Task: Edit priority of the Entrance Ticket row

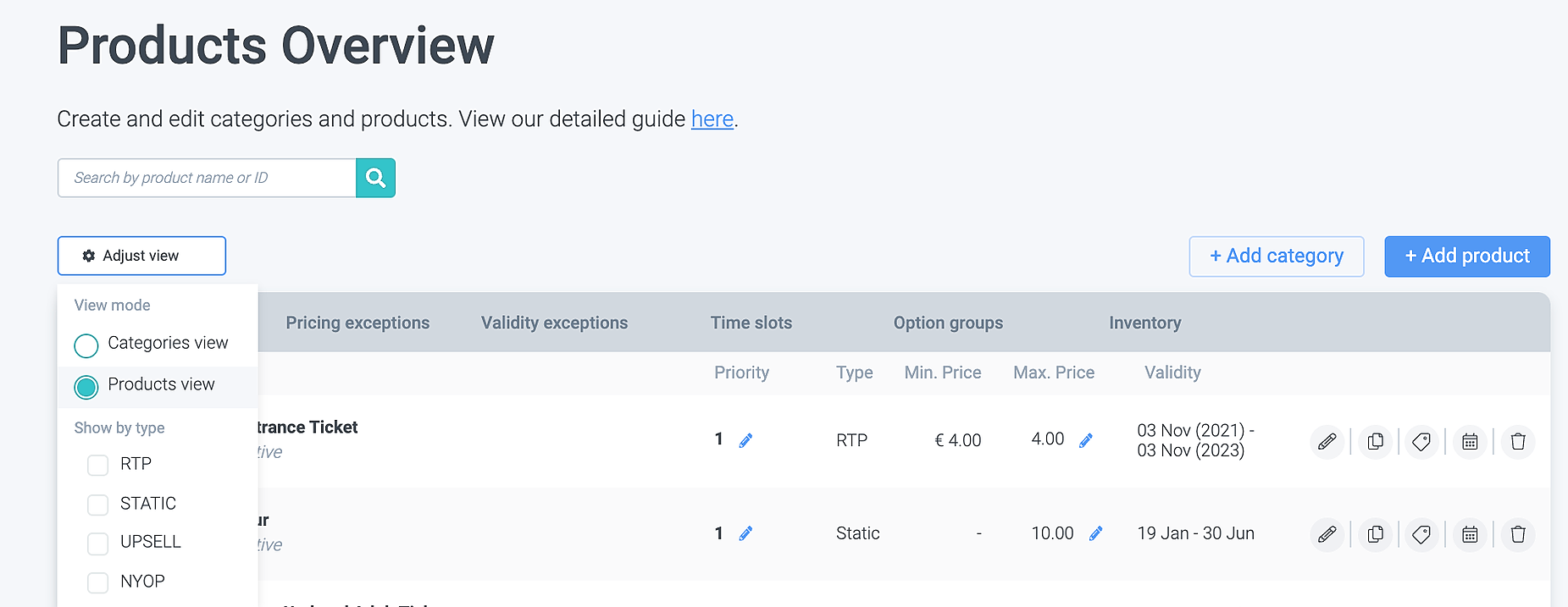Action: click(745, 440)
